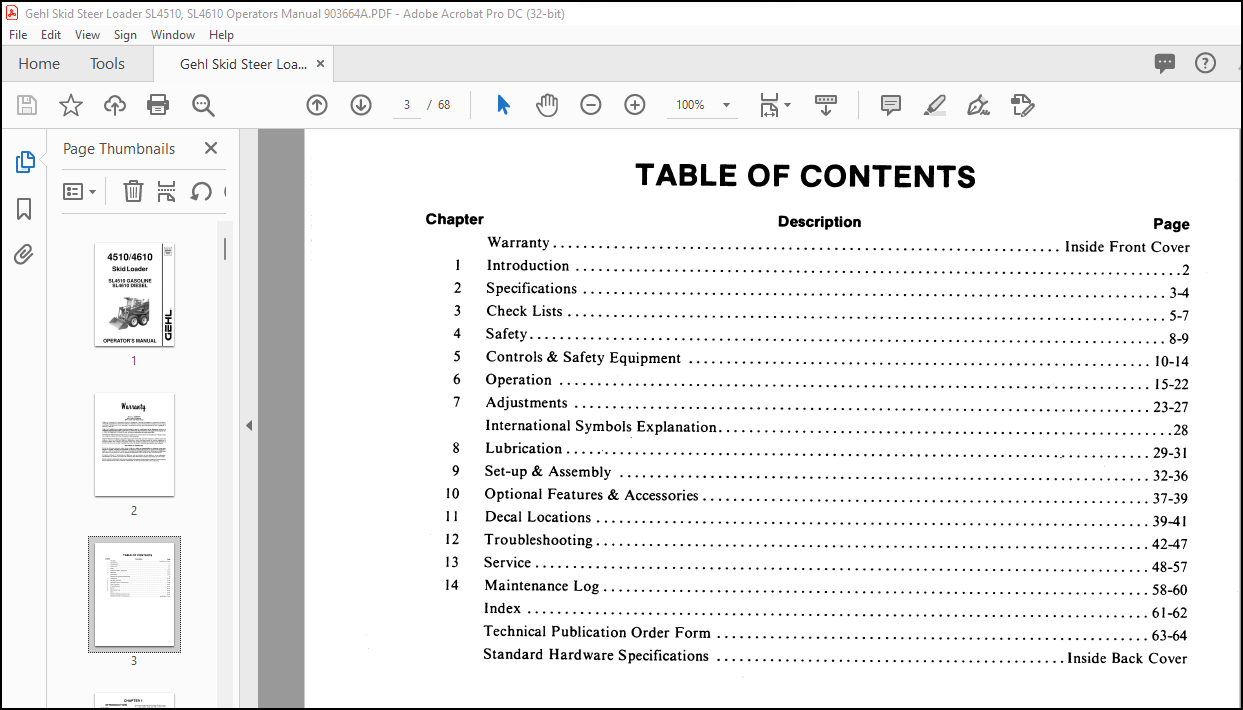Viewport: 1243px width, 710px height.
Task: Select the highlight text pen tool
Action: tap(935, 105)
